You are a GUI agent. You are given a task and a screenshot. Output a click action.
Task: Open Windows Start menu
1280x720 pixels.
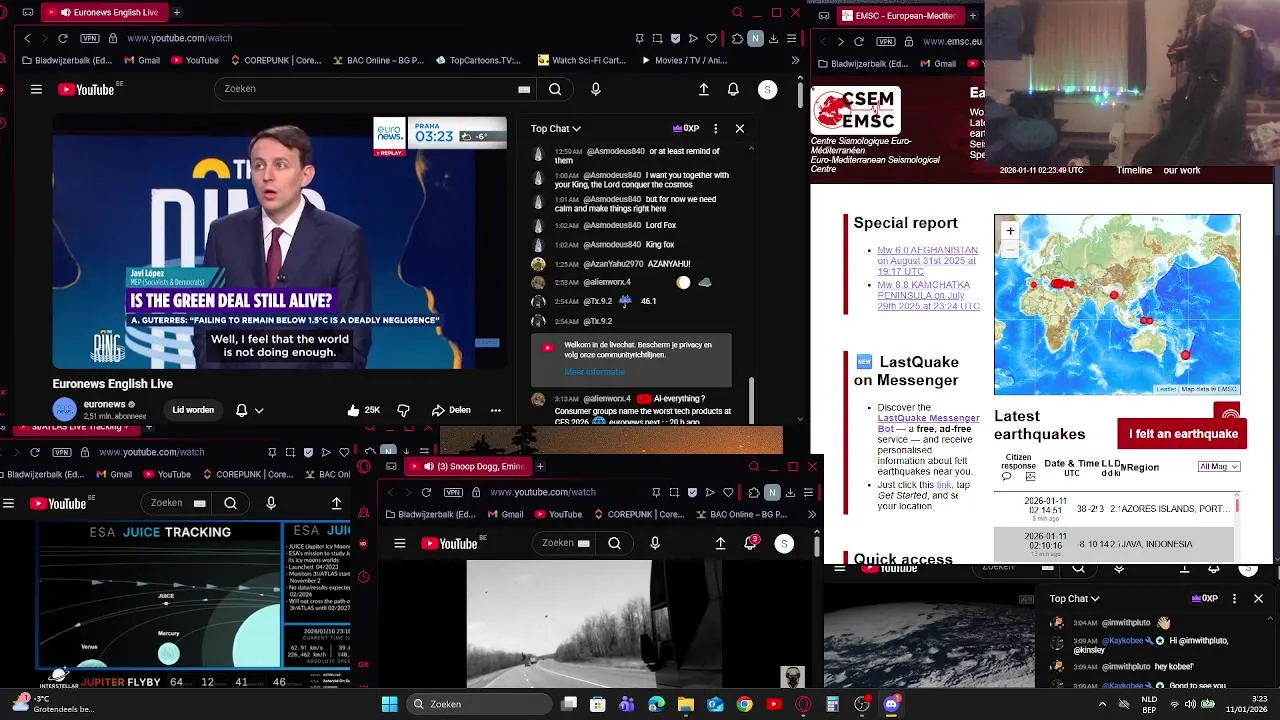click(389, 704)
